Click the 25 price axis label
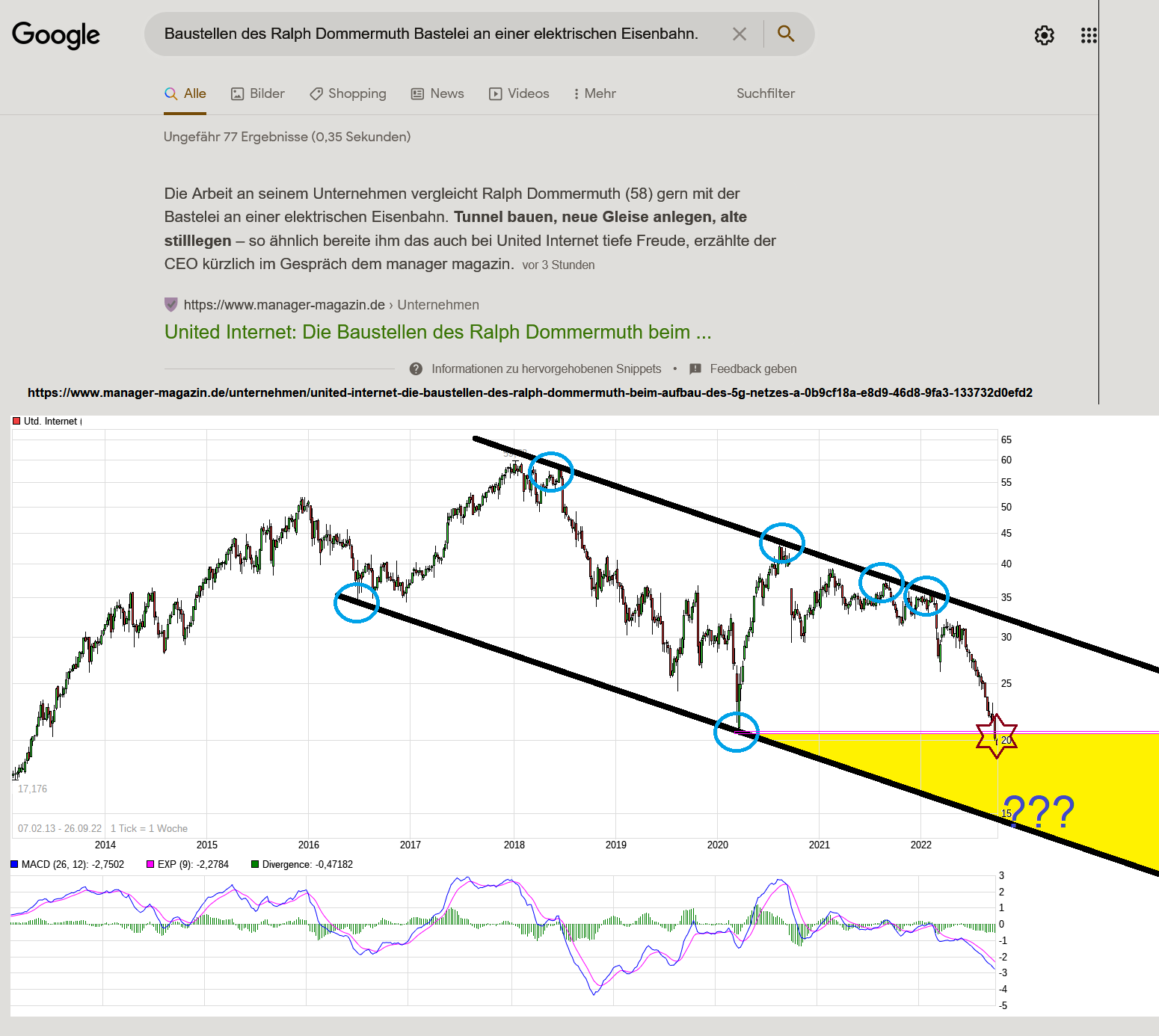Viewport: 1159px width, 1036px height. [1006, 683]
